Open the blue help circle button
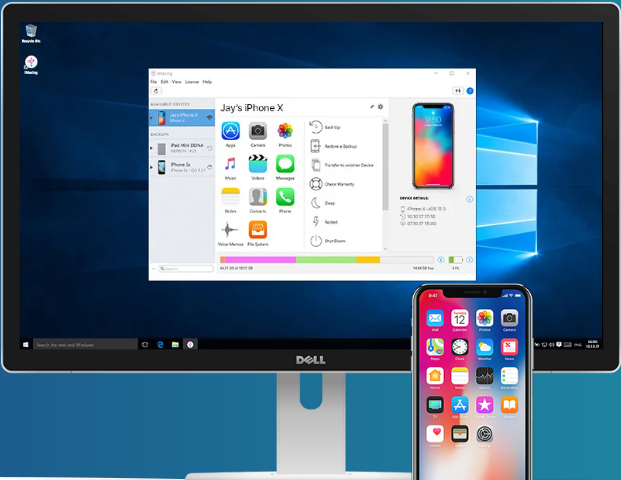 pyautogui.click(x=470, y=91)
